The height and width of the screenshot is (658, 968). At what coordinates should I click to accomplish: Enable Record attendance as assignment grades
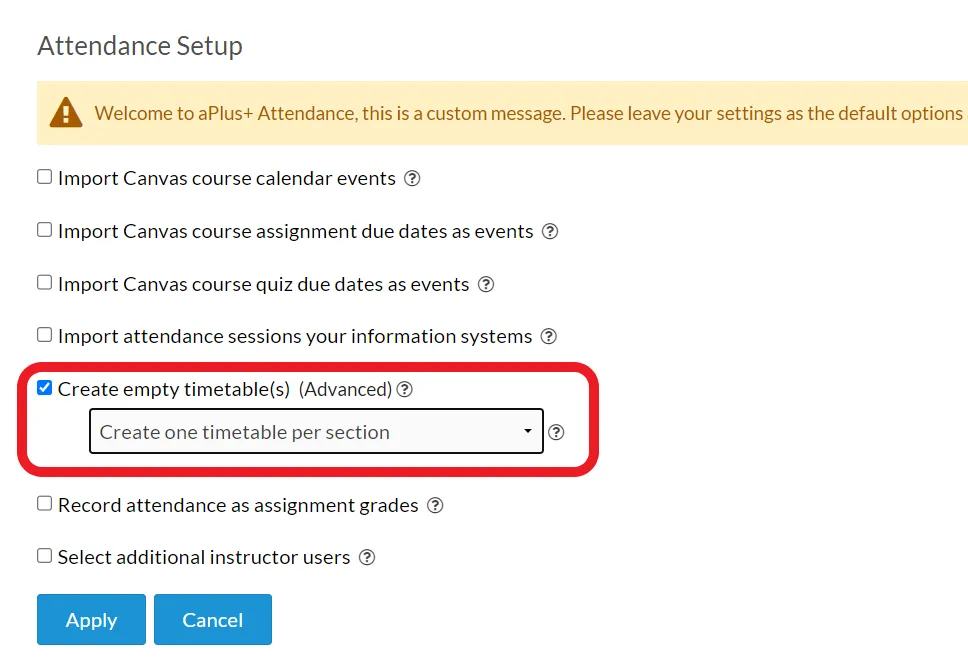44,504
